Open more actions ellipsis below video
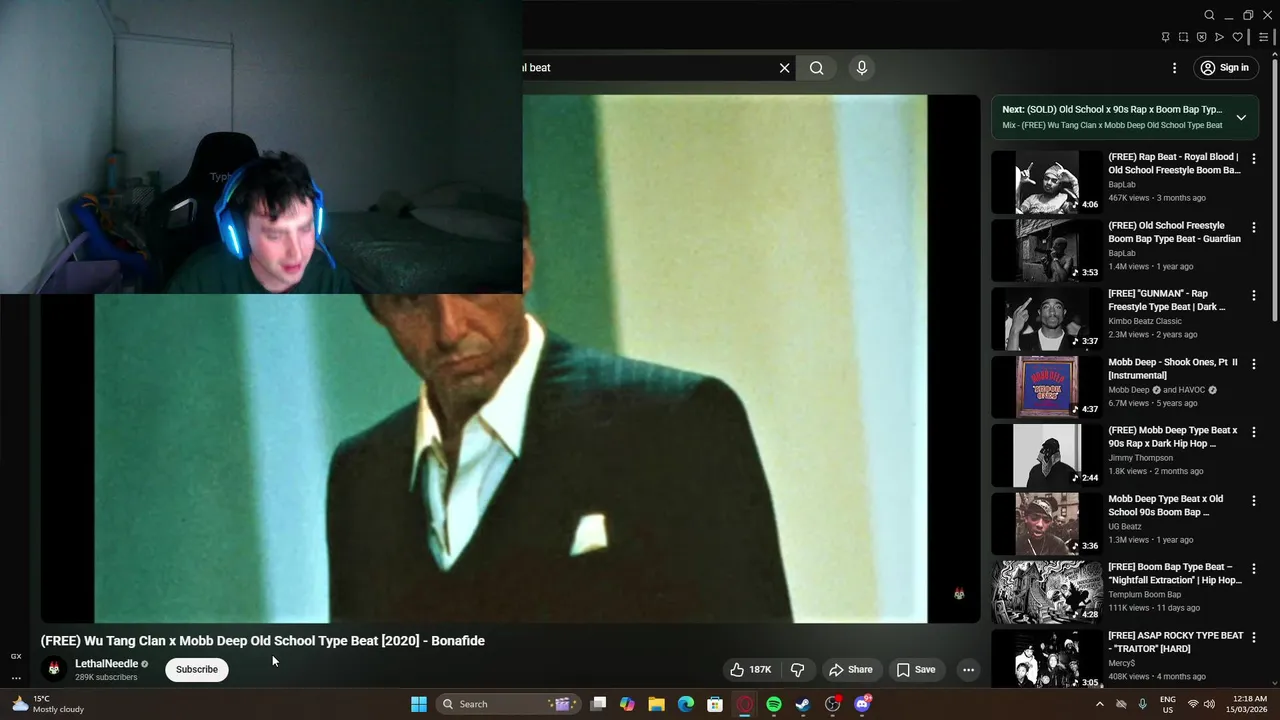Image resolution: width=1280 pixels, height=720 pixels. (968, 670)
